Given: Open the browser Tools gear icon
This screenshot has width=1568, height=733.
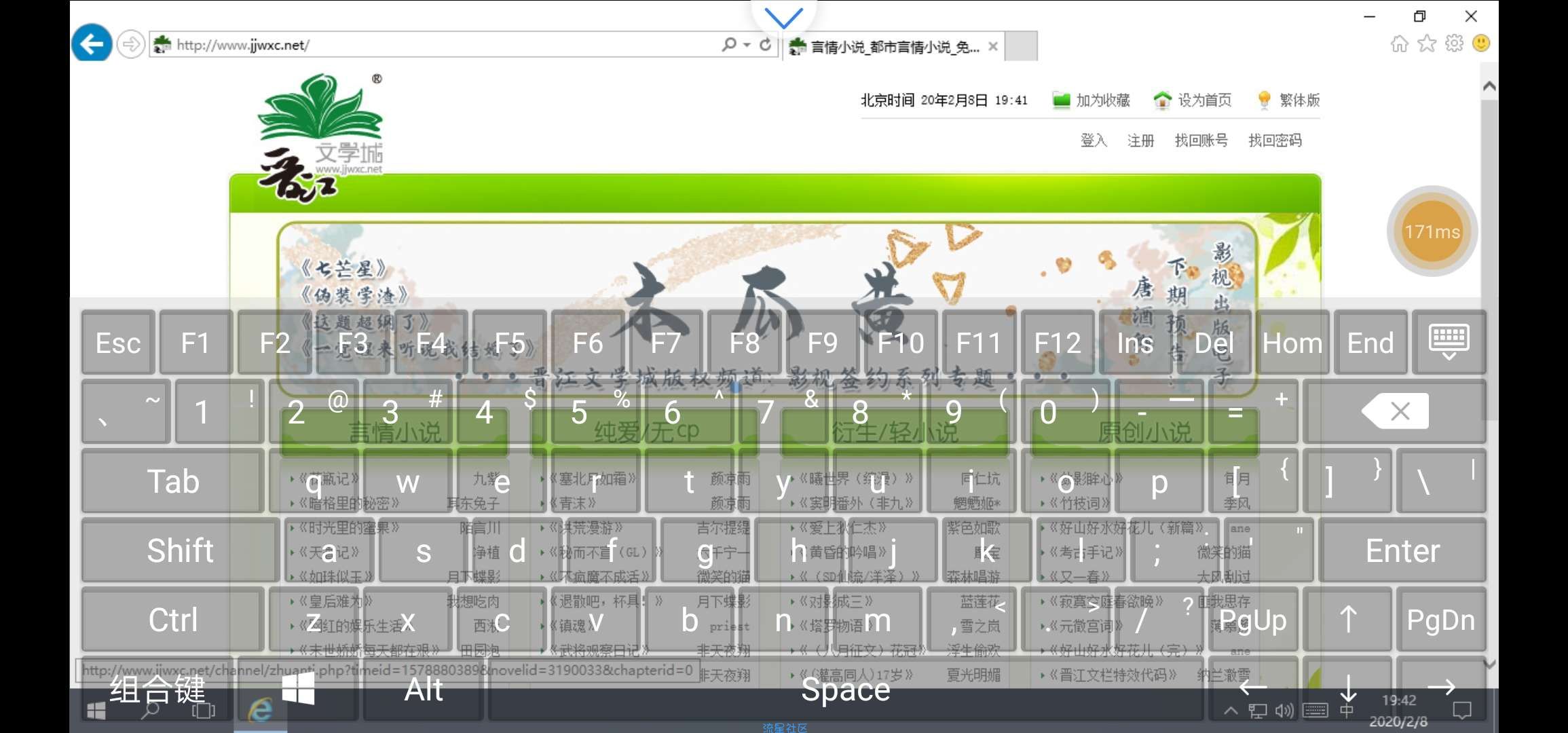Looking at the screenshot, I should tap(1454, 44).
